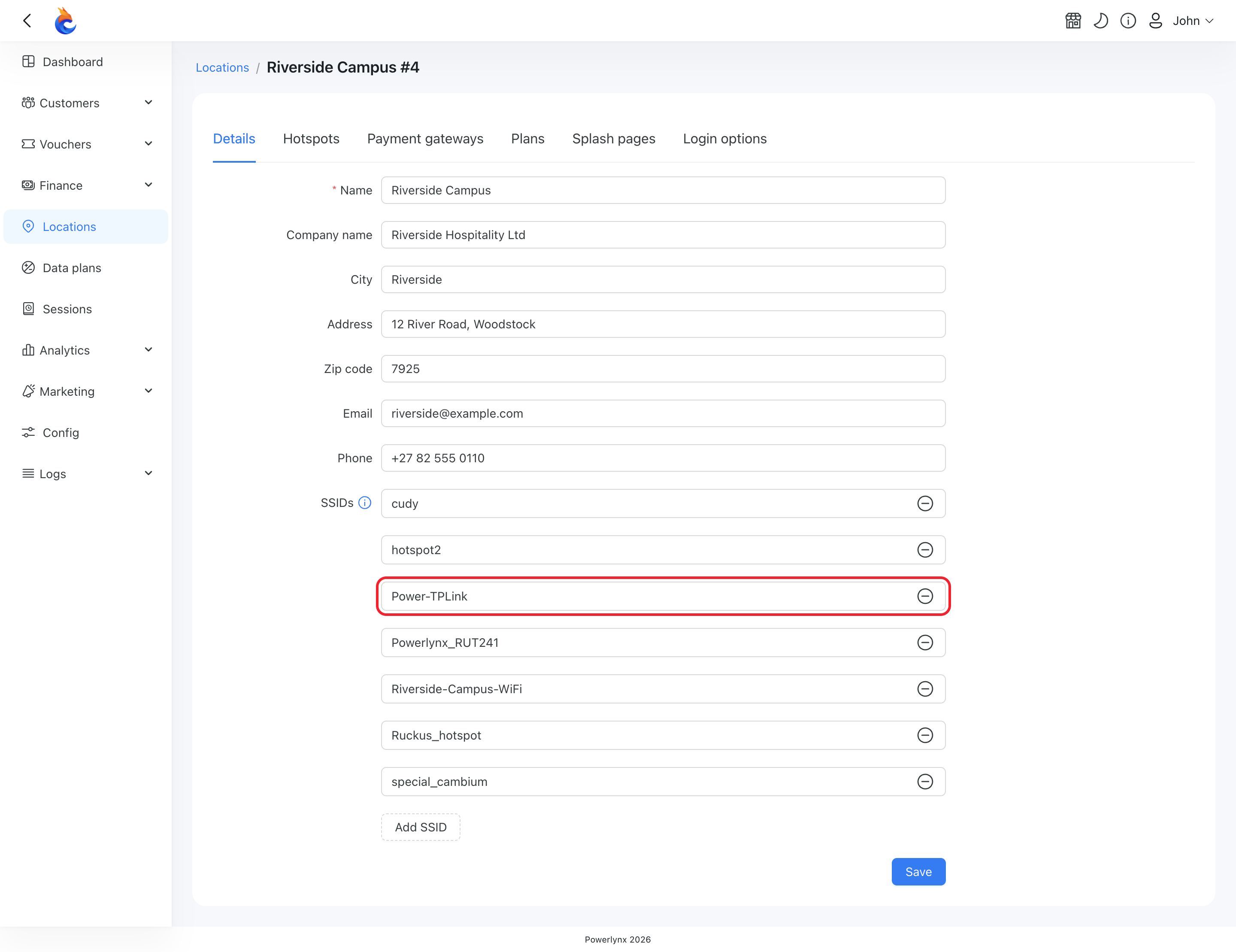Open the marketplace store icon
This screenshot has height=952, width=1236.
1073,21
